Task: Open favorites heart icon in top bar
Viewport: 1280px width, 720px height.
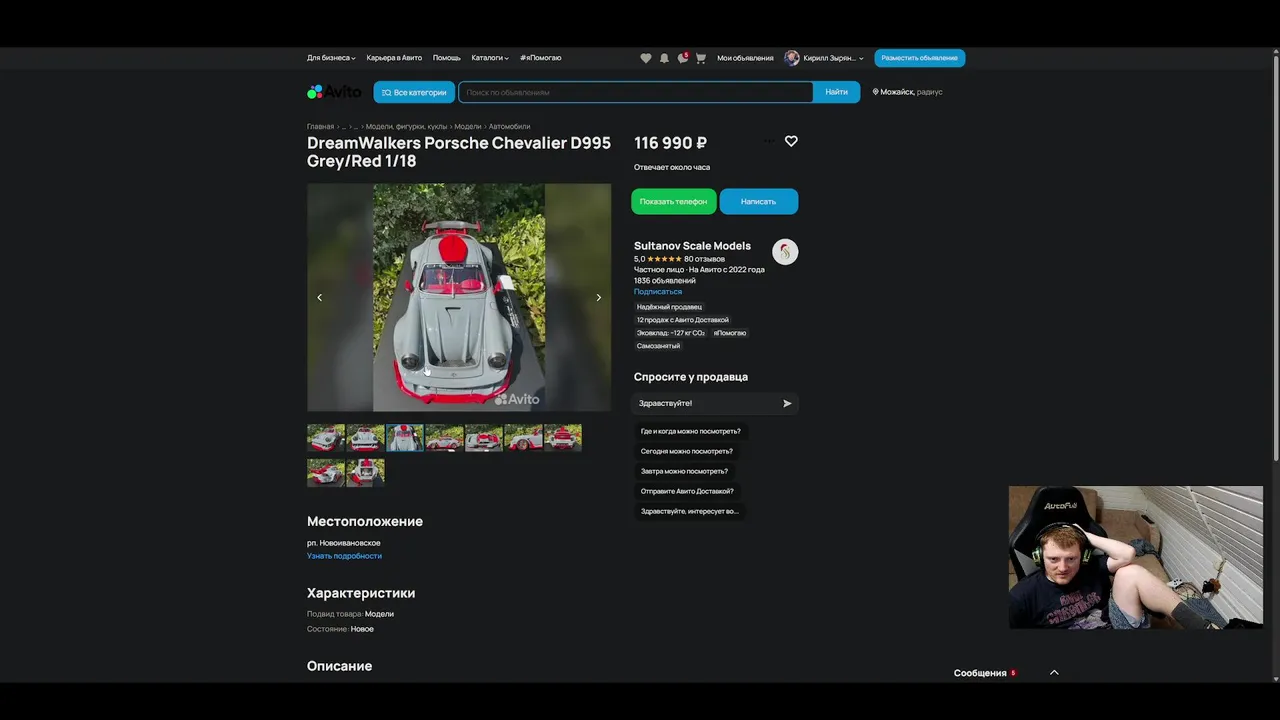Action: (x=645, y=58)
